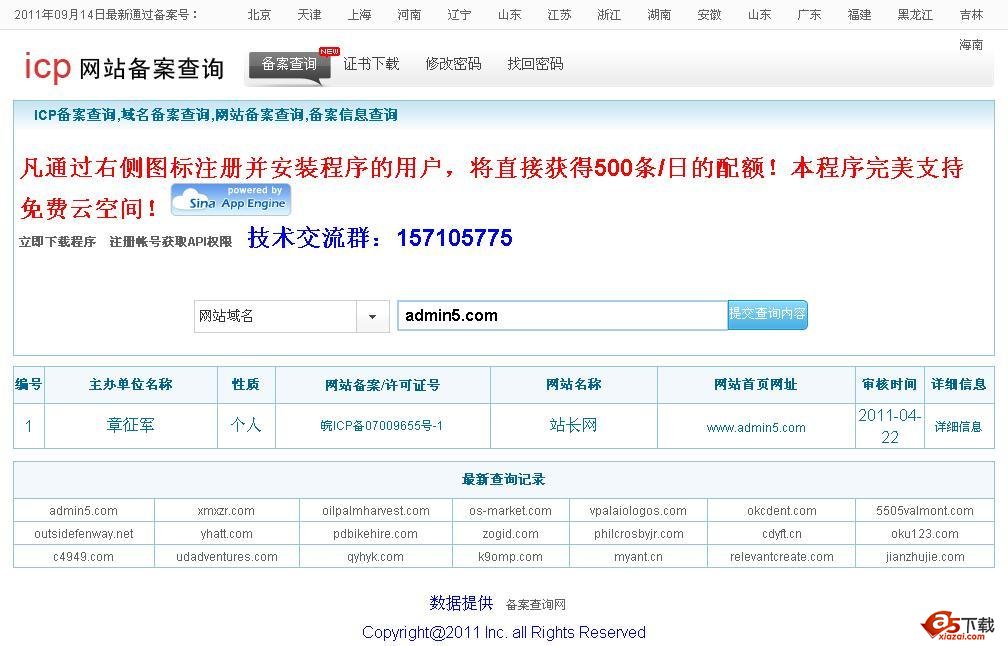Click 天津 province link
The image size is (1008, 646).
309,14
